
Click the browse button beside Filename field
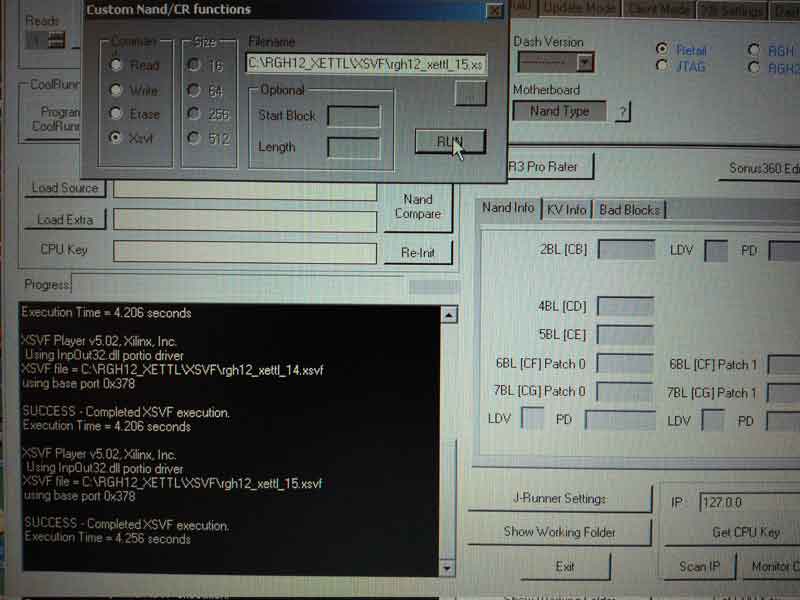pyautogui.click(x=470, y=93)
